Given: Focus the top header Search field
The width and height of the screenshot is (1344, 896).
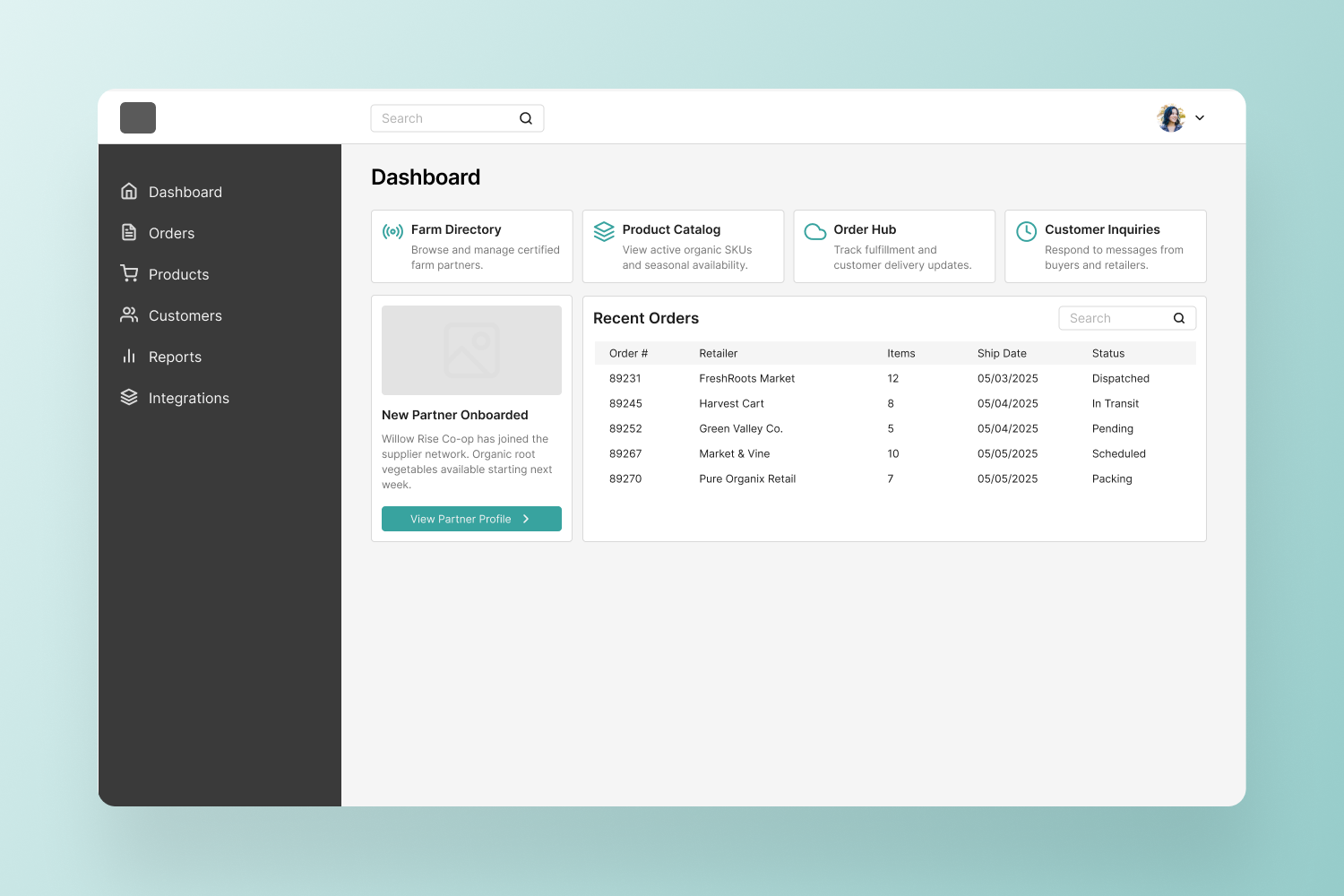Looking at the screenshot, I should [x=457, y=118].
